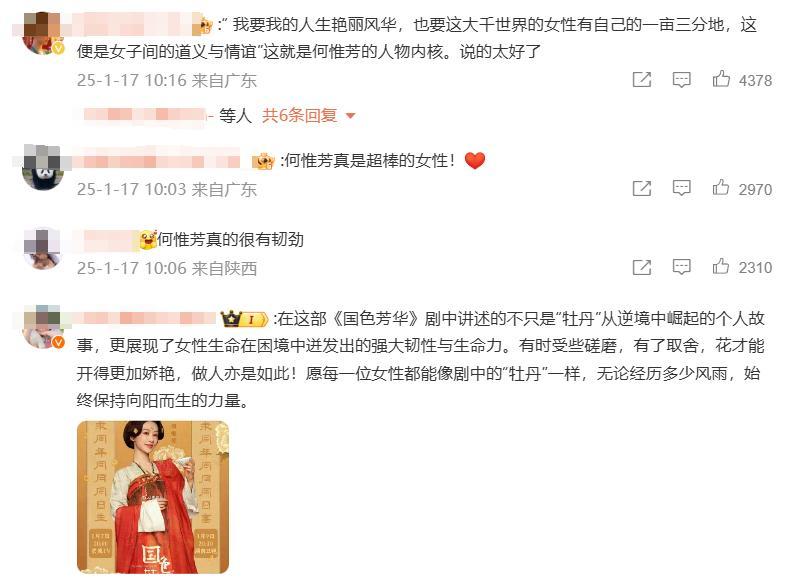Screen dimensions: 790x578
Task: Open fourth commenter's avatar with orange badge
Action: click(x=42, y=327)
